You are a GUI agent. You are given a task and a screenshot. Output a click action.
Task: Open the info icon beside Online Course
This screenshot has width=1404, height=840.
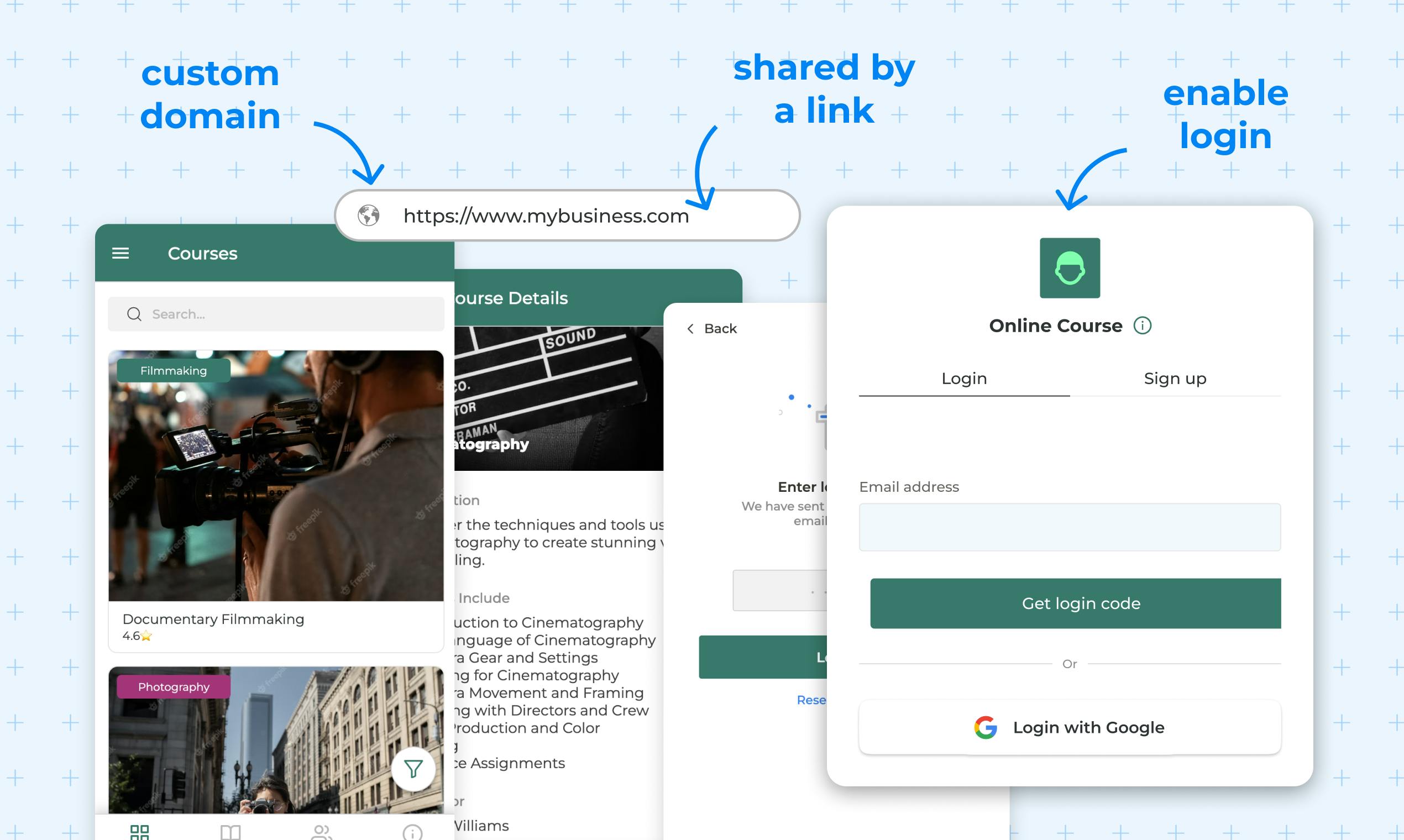point(1143,326)
